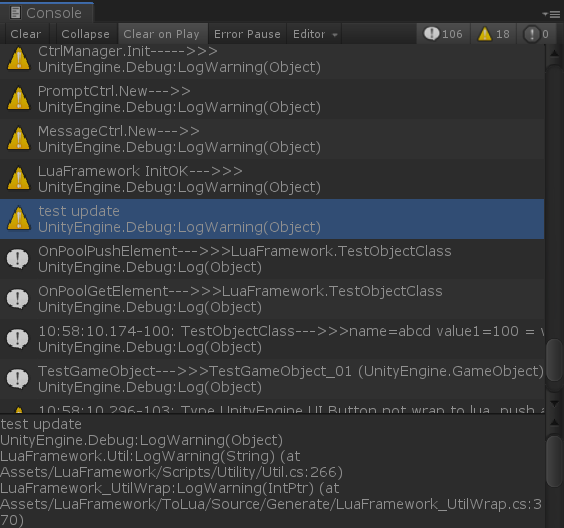This screenshot has height=528, width=564.
Task: Open the Console panel options menu
Action: pos(551,14)
